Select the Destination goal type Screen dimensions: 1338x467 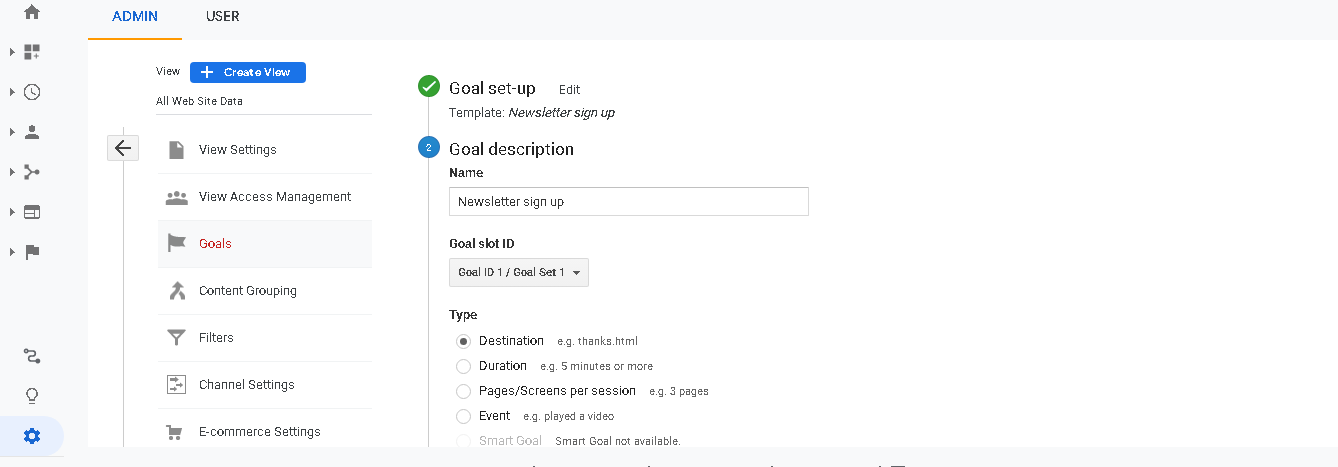(x=463, y=341)
